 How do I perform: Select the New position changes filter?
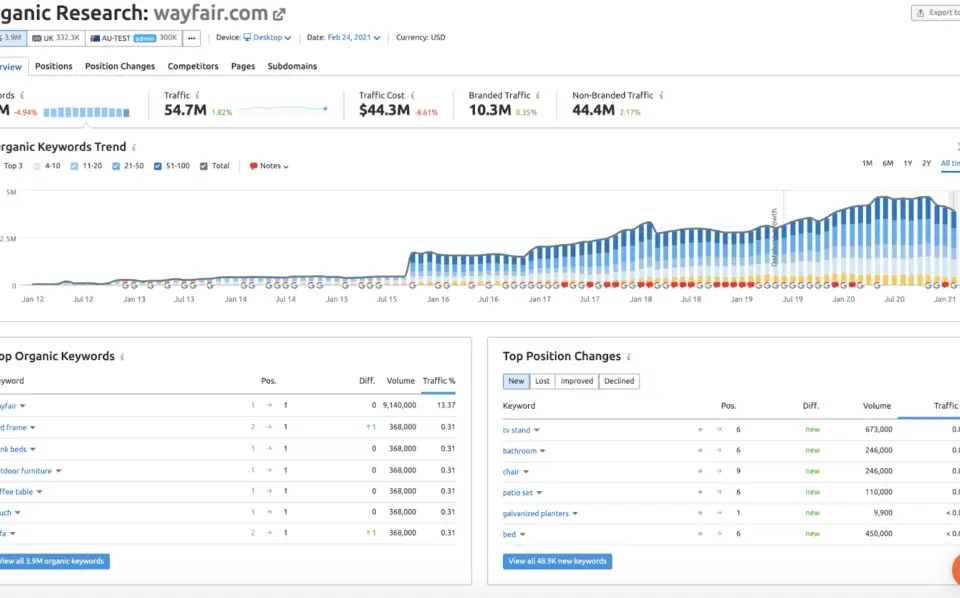(x=516, y=381)
